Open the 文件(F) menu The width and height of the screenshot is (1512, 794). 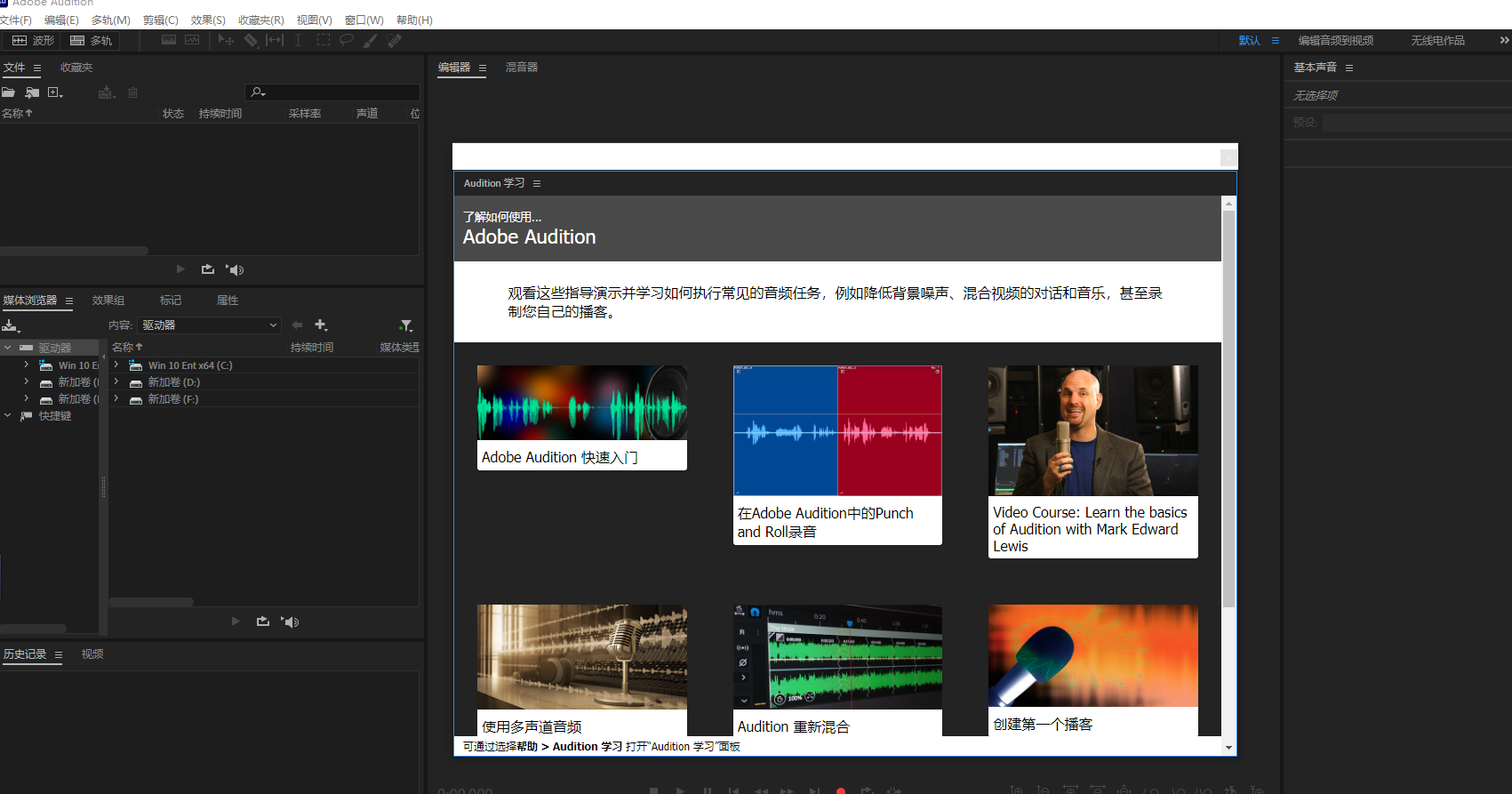pos(15,20)
